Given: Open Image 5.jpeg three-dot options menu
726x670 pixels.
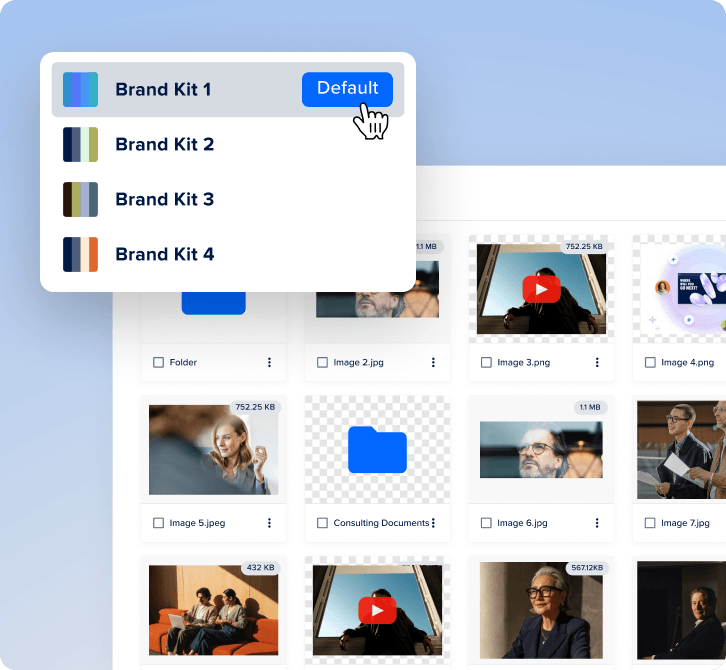Looking at the screenshot, I should point(269,523).
